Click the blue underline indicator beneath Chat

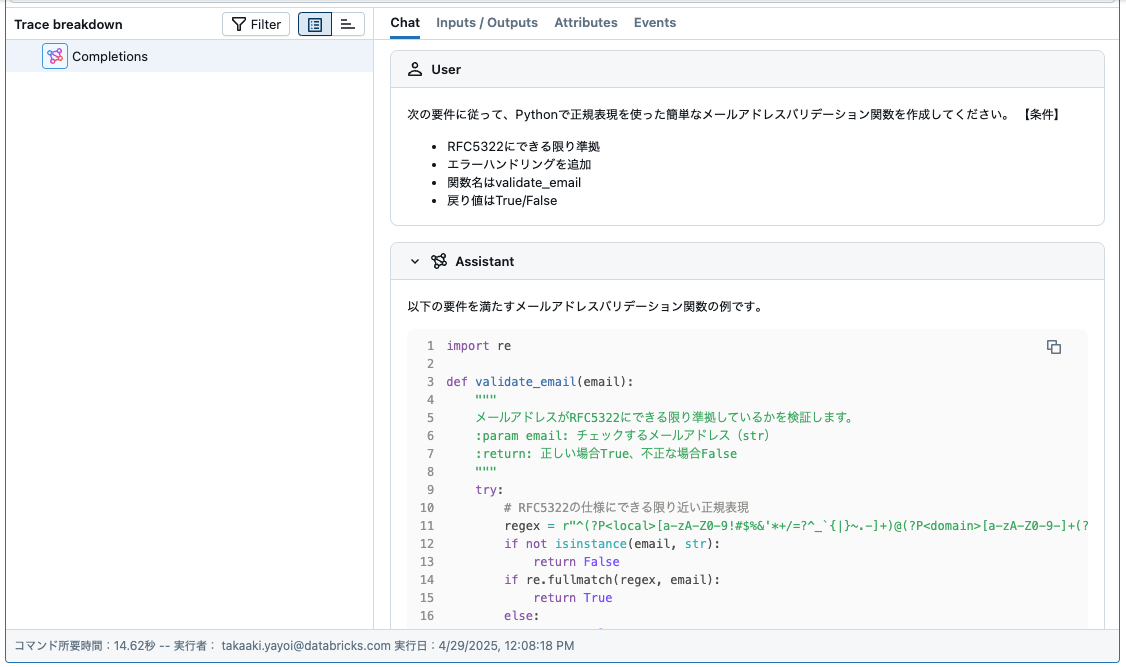click(404, 36)
